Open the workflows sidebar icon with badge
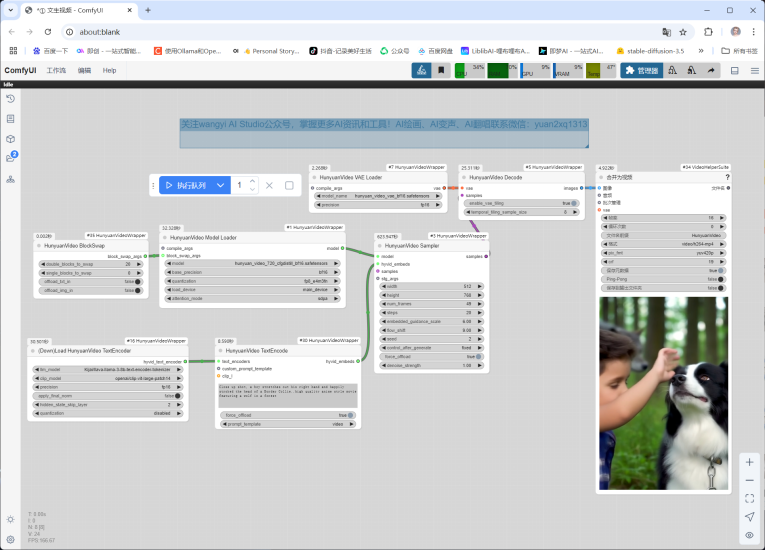Image resolution: width=765 pixels, height=550 pixels. (10, 158)
